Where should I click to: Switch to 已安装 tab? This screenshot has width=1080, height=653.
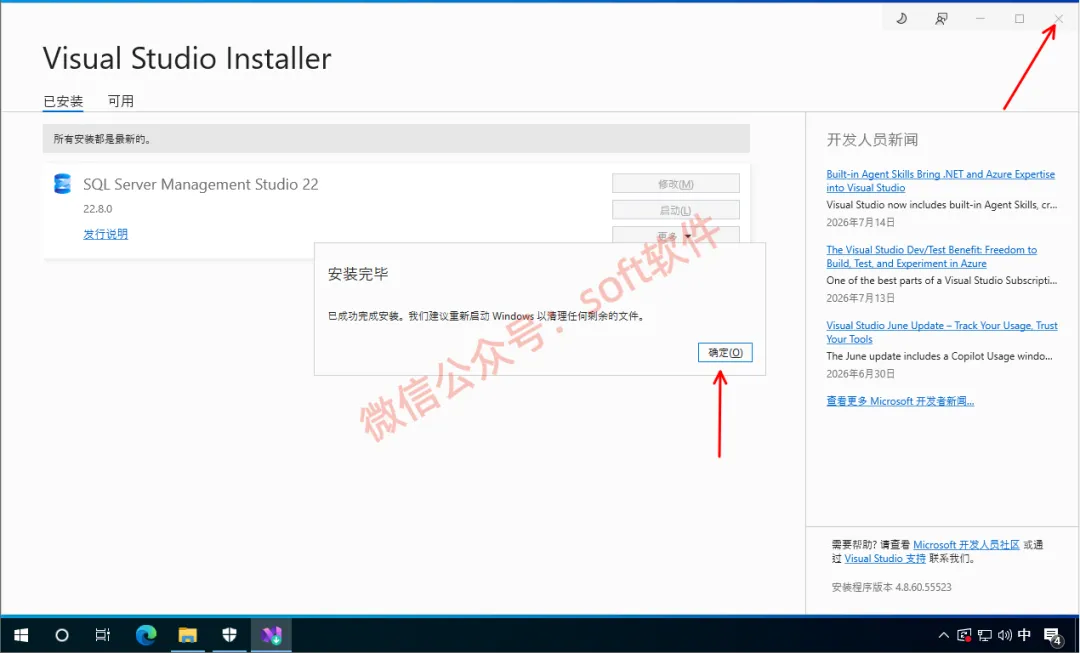(x=63, y=101)
